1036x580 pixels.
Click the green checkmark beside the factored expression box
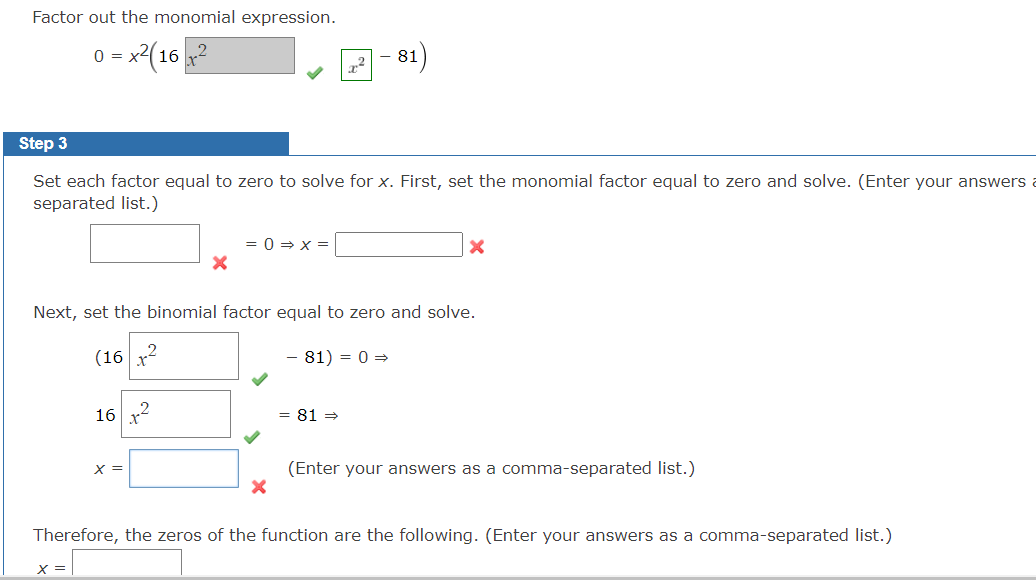click(x=313, y=71)
